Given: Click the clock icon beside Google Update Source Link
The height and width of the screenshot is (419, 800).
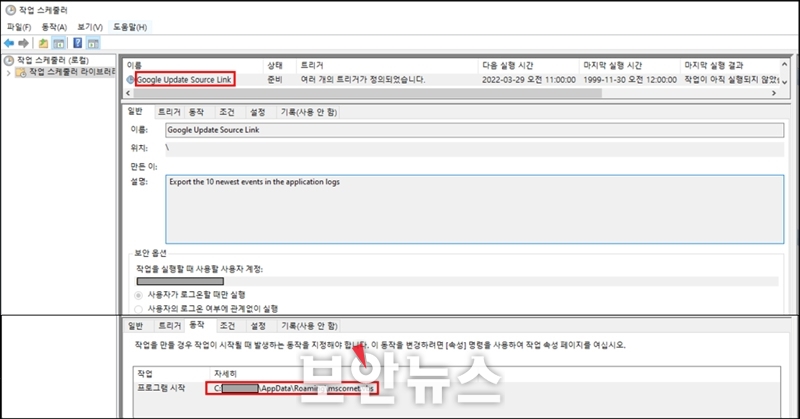Looking at the screenshot, I should pyautogui.click(x=131, y=80).
